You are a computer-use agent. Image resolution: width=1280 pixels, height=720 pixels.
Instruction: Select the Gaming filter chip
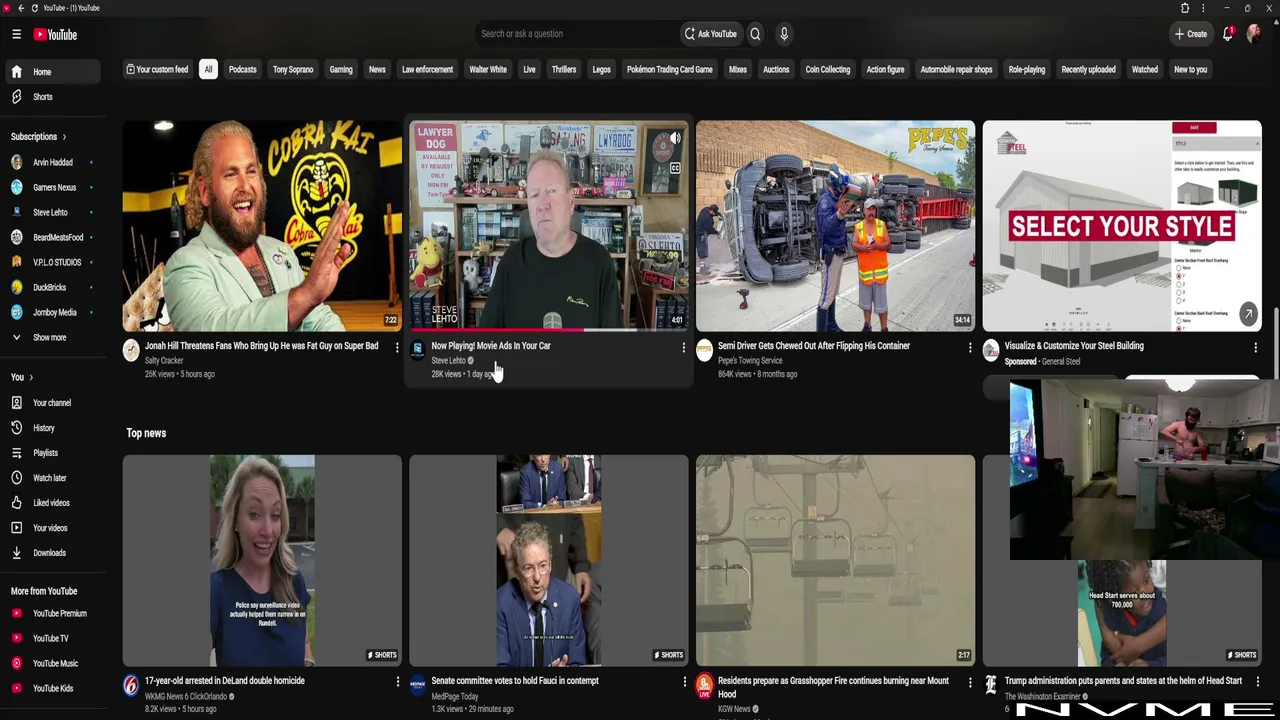341,70
